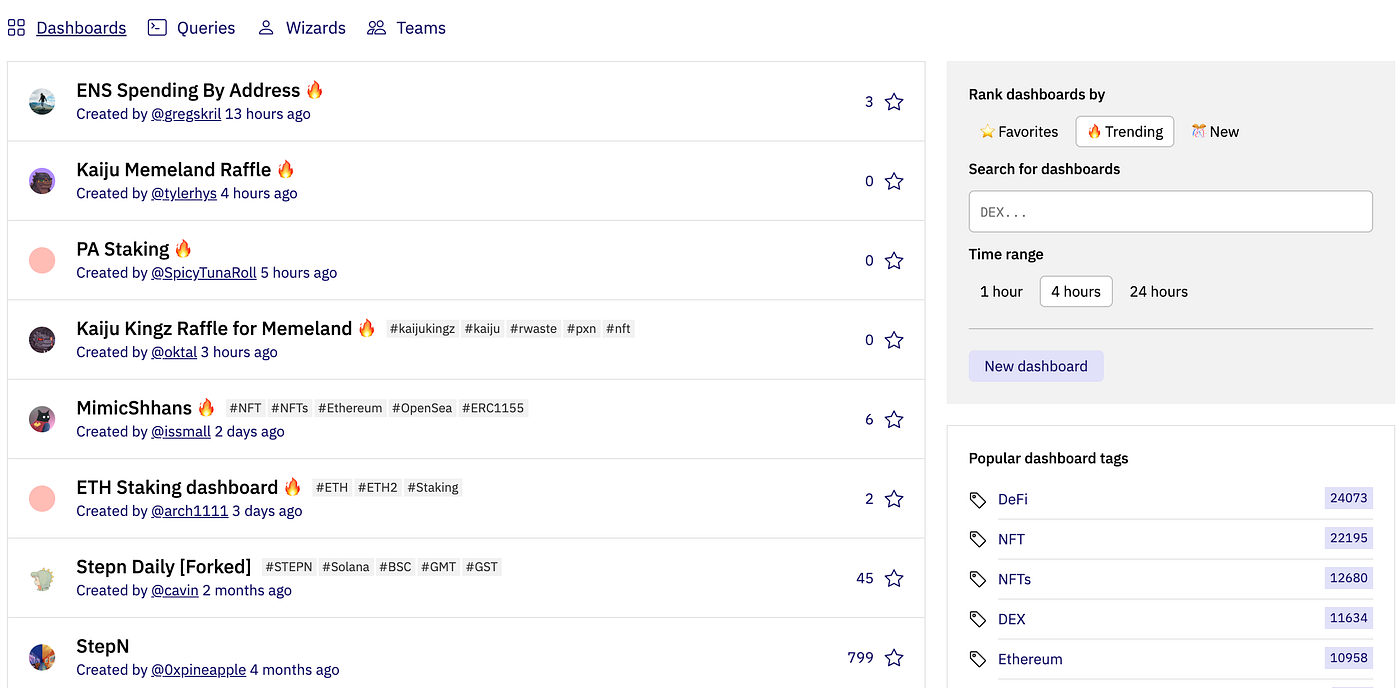Open the StepN dashboard title
The width and height of the screenshot is (1400, 688).
[103, 646]
